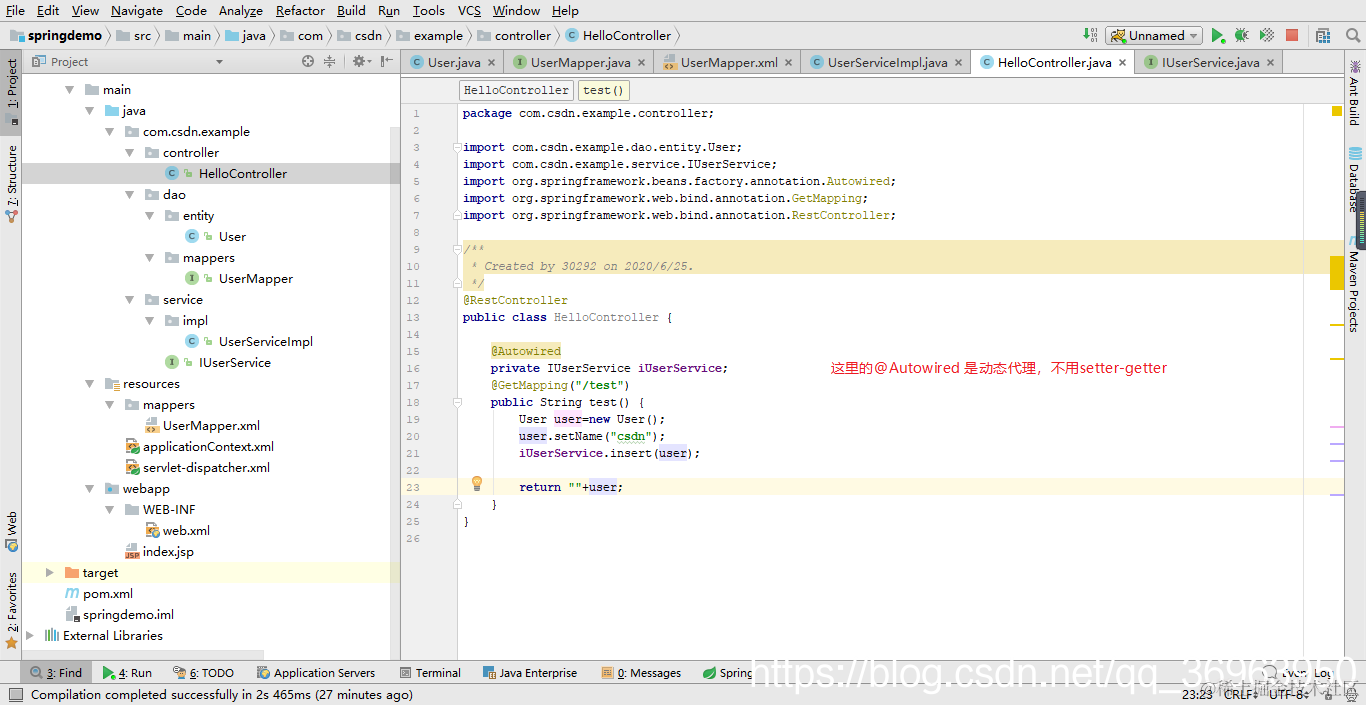Click the lightbulb quick-fix icon on line 23
Screen dimensions: 1366x705
tap(477, 484)
